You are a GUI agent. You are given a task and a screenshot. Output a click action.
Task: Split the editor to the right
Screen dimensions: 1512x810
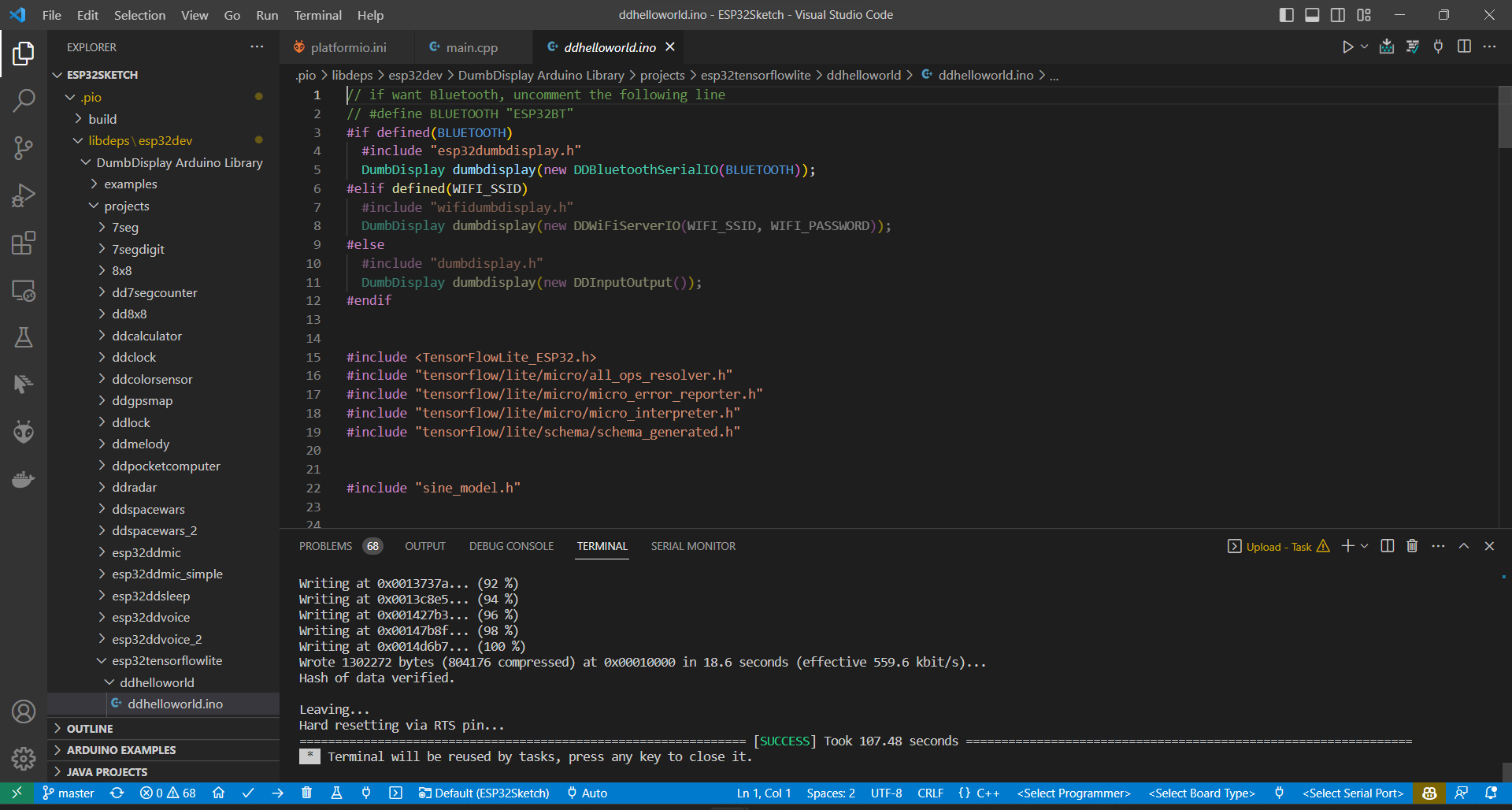tap(1464, 47)
